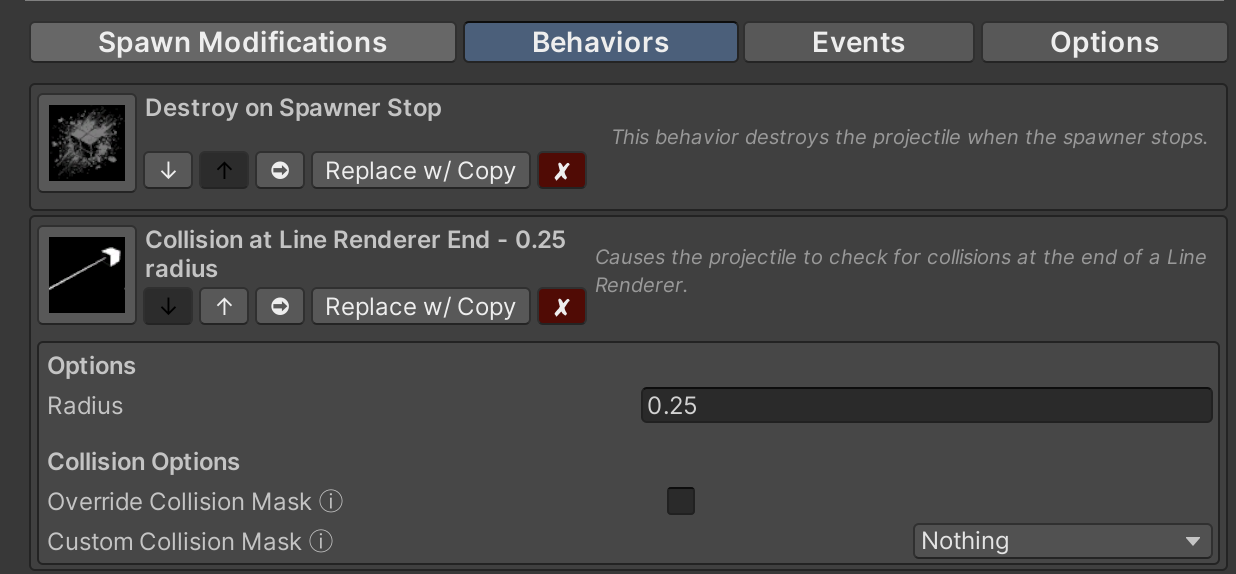The image size is (1236, 574).
Task: Delete Collision at Line Renderer End behavior
Action: [562, 307]
